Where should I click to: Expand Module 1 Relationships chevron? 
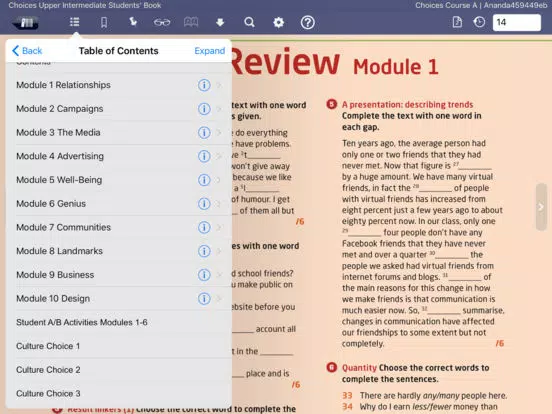coord(219,85)
